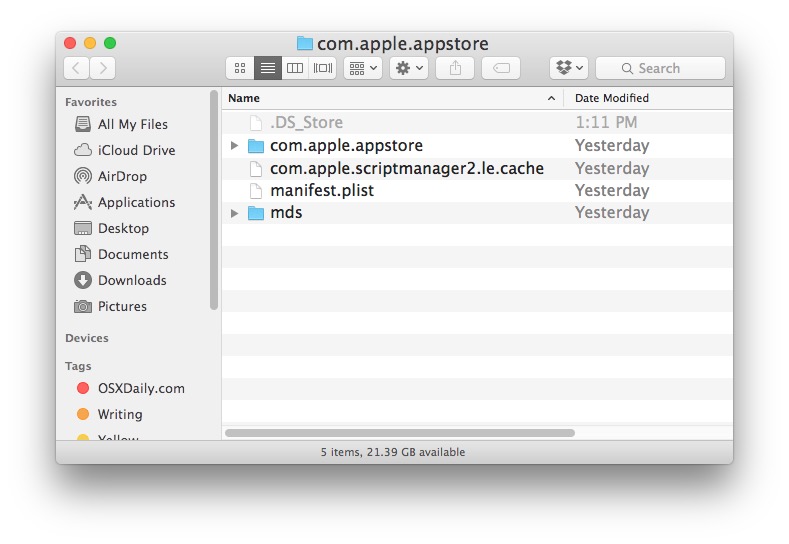The width and height of the screenshot is (789, 544).
Task: Switch to icon view in toolbar
Action: pos(239,68)
